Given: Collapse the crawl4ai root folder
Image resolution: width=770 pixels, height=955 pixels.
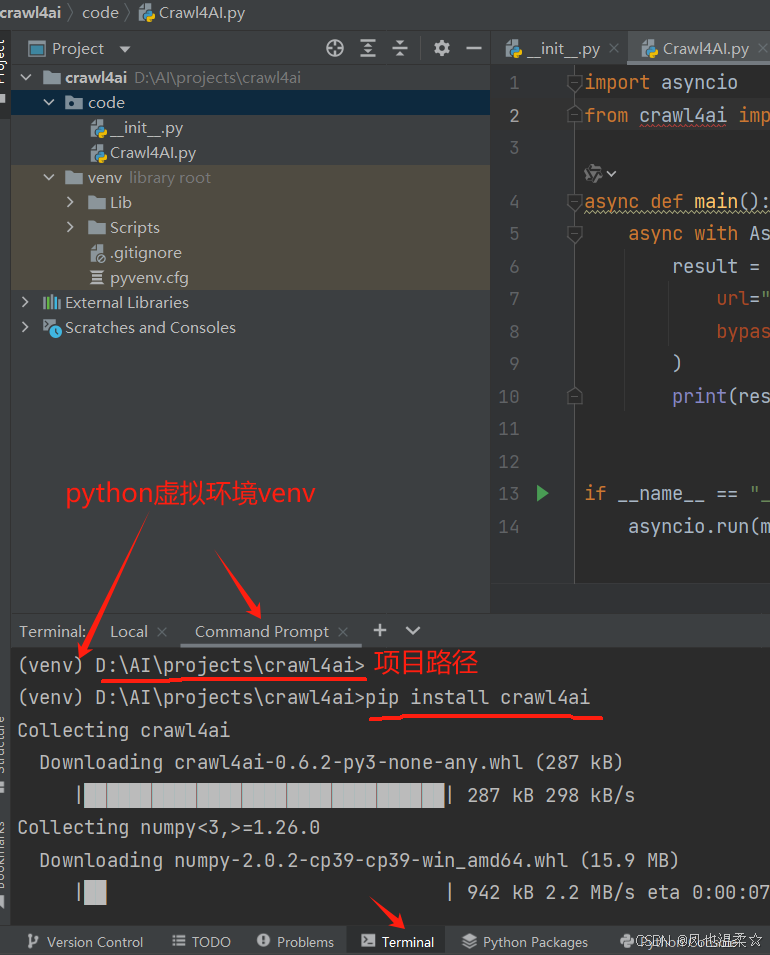Looking at the screenshot, I should tap(26, 77).
